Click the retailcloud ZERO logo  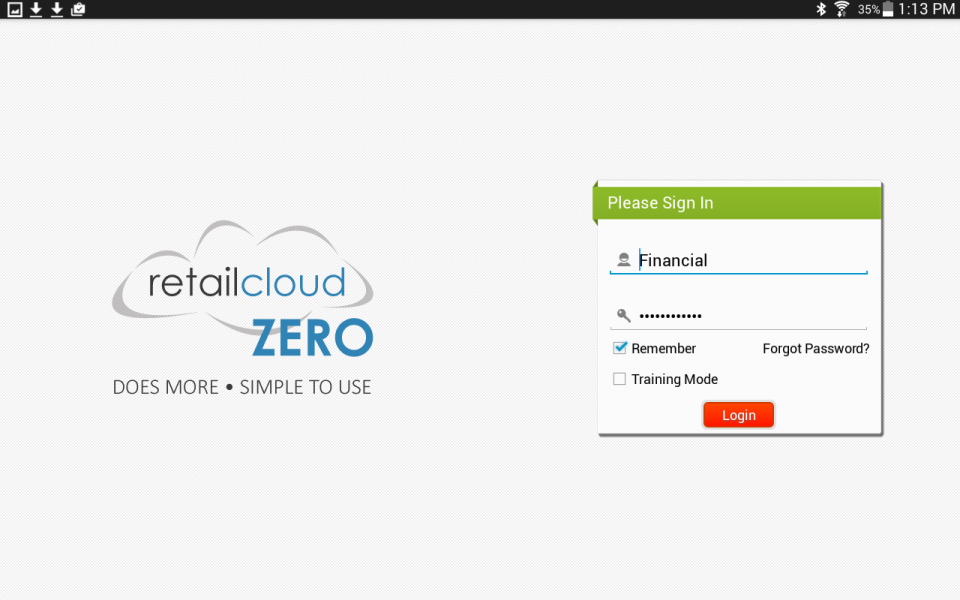[x=242, y=290]
